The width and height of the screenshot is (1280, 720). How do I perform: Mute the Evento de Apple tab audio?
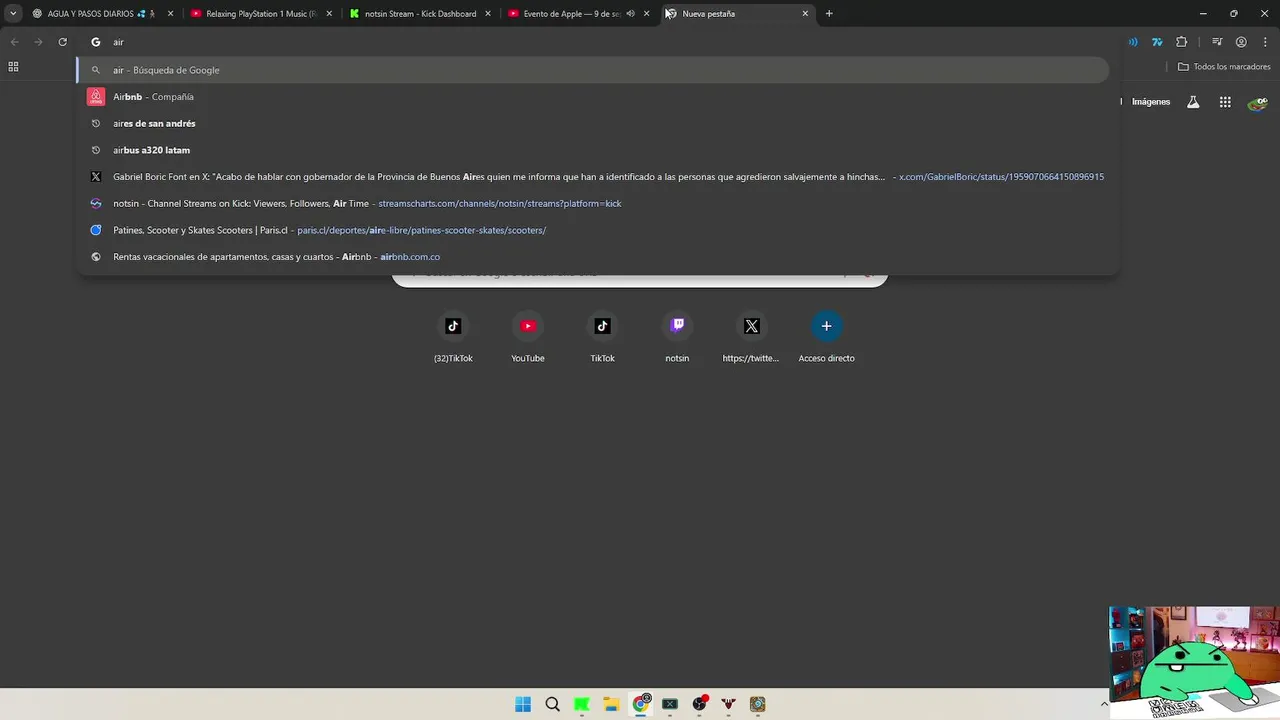click(630, 14)
